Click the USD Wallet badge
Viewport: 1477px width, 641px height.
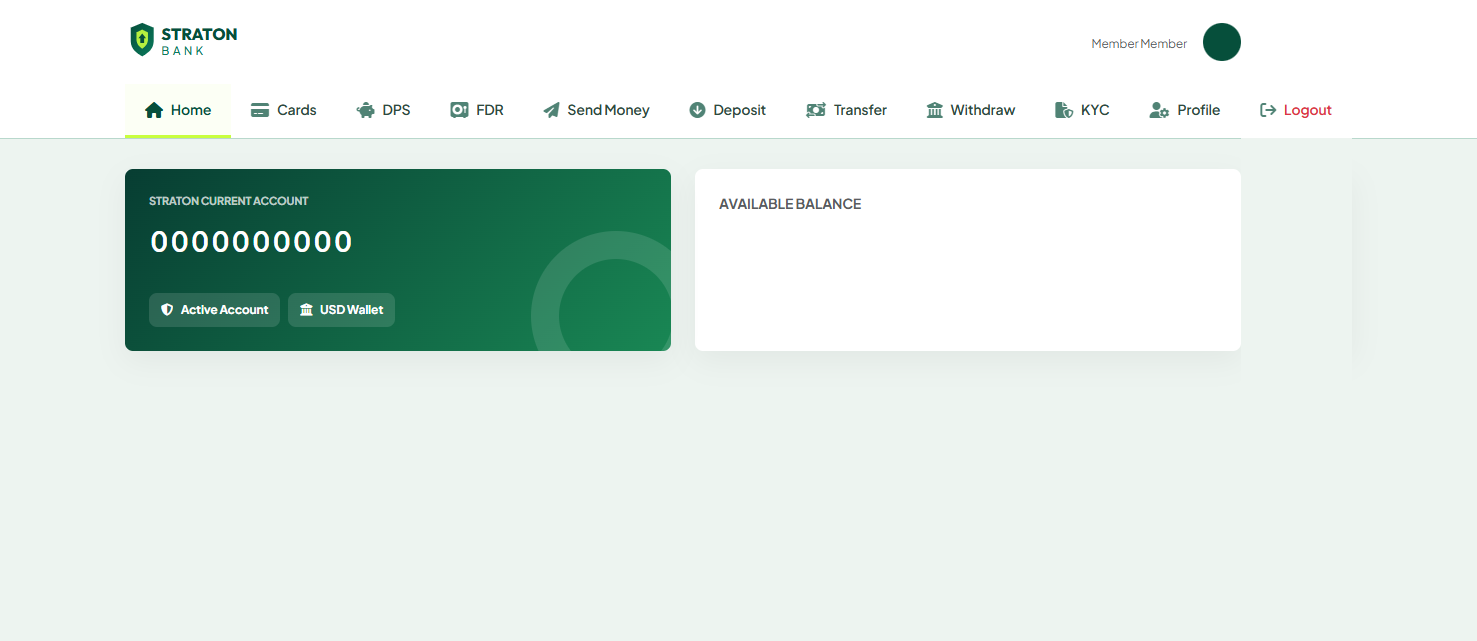tap(341, 310)
